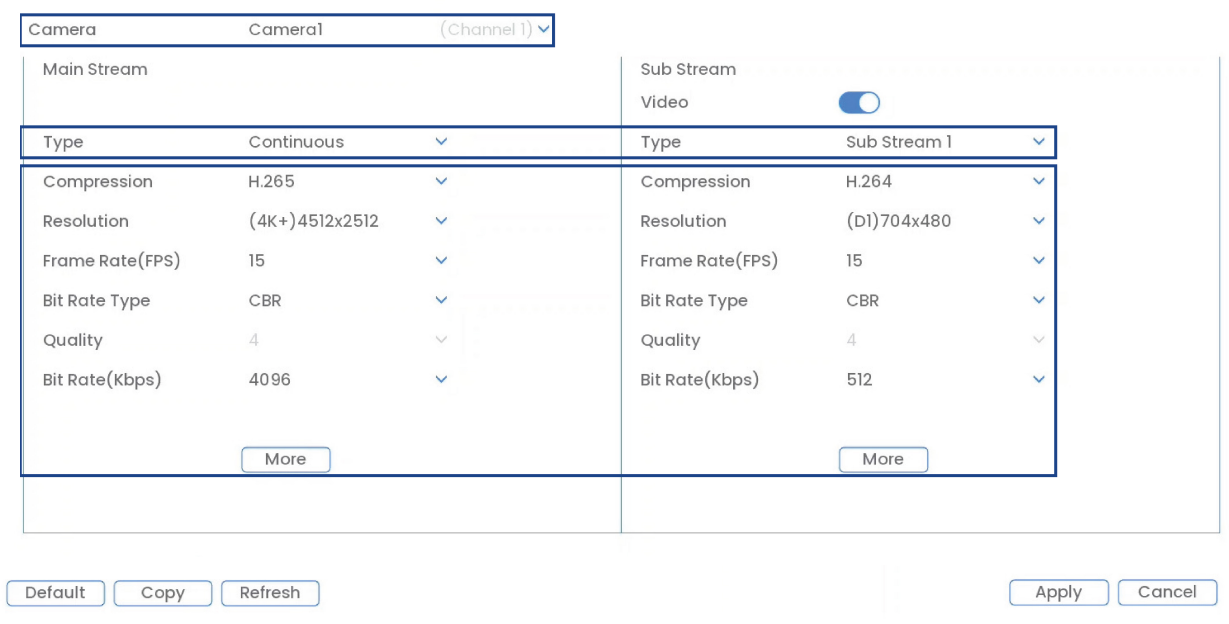The image size is (1229, 624).
Task: Refresh the stream settings
Action: click(x=269, y=593)
